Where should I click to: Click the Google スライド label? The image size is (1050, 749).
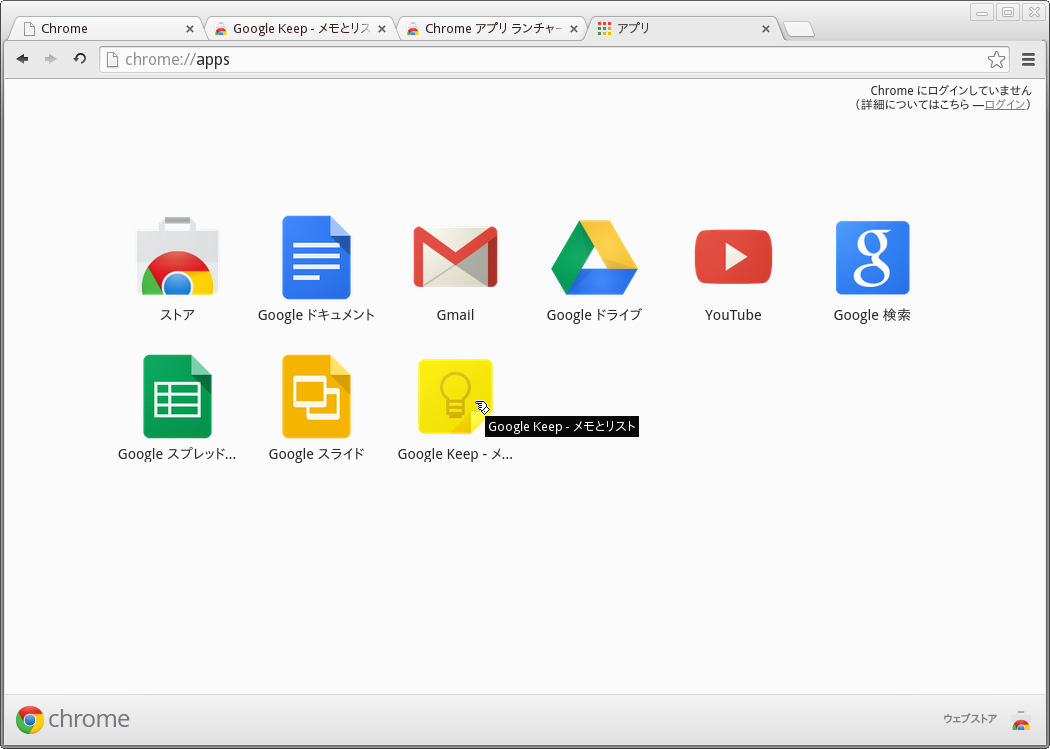click(316, 454)
